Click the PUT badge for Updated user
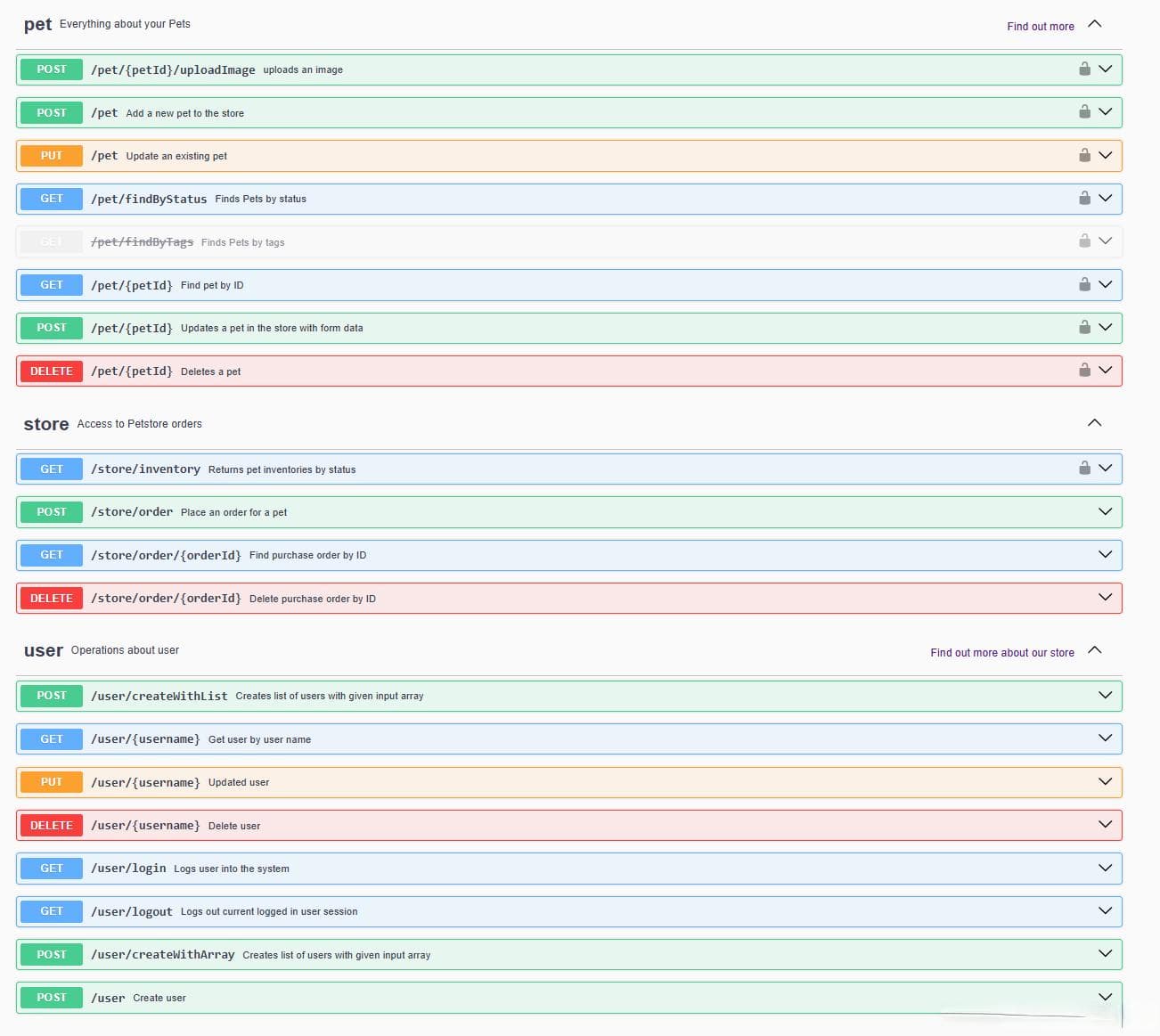 click(x=52, y=782)
